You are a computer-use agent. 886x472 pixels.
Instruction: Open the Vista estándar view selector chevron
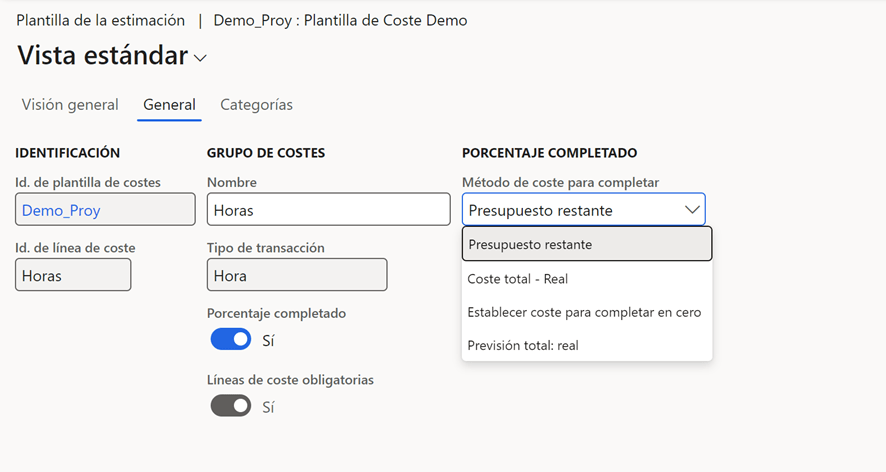point(200,58)
